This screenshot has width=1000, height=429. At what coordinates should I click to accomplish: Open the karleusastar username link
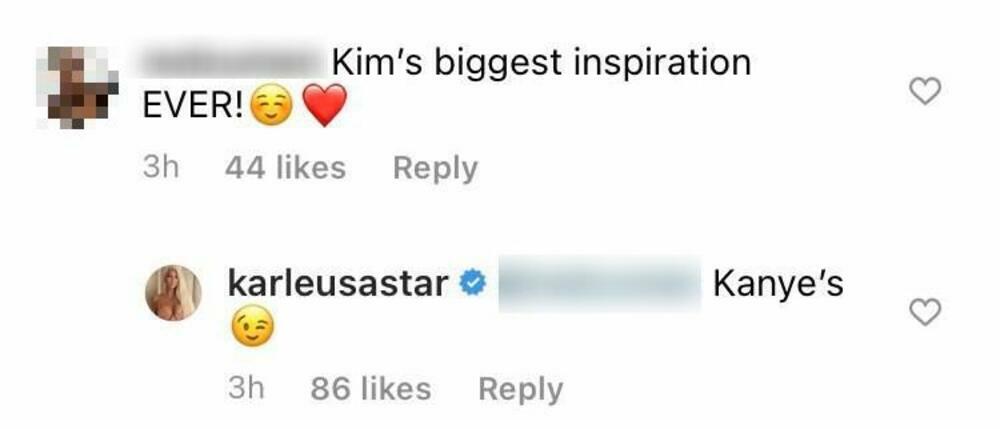(x=338, y=284)
